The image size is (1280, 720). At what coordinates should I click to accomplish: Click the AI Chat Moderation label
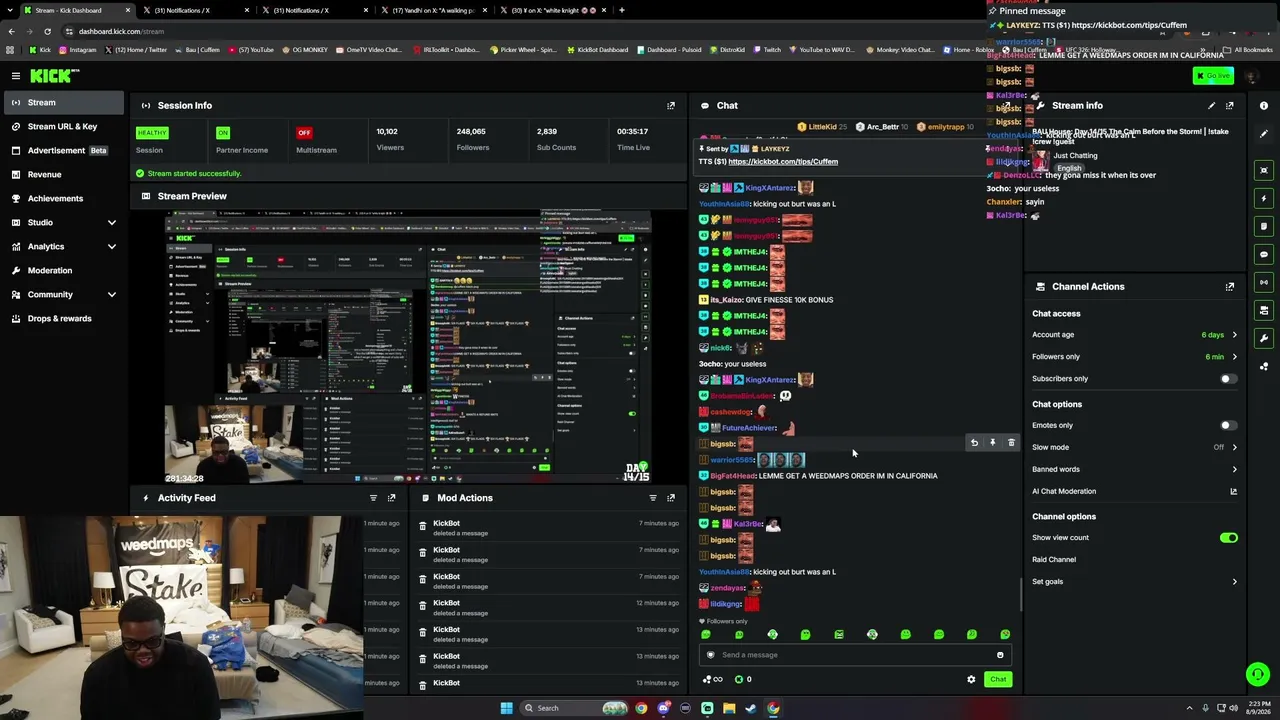[1064, 491]
